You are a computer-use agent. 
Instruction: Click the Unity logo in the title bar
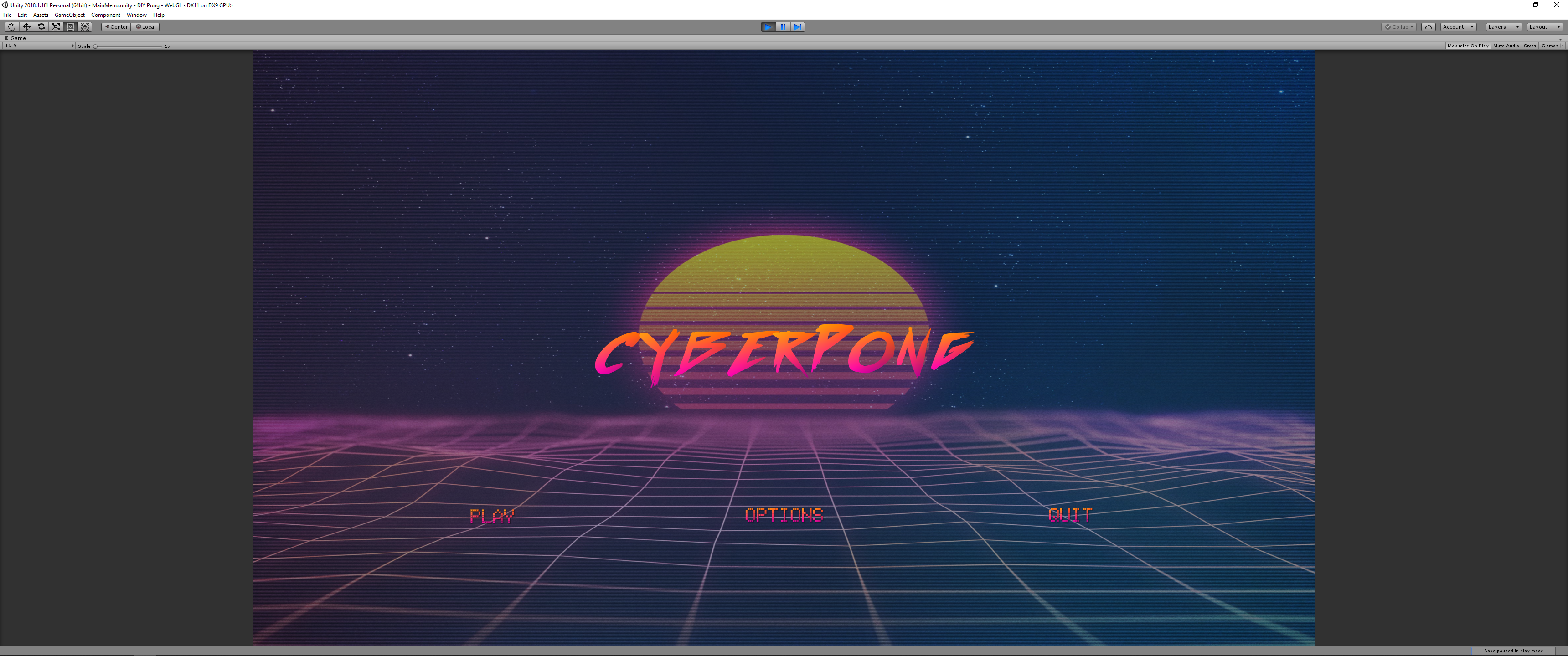4,5
